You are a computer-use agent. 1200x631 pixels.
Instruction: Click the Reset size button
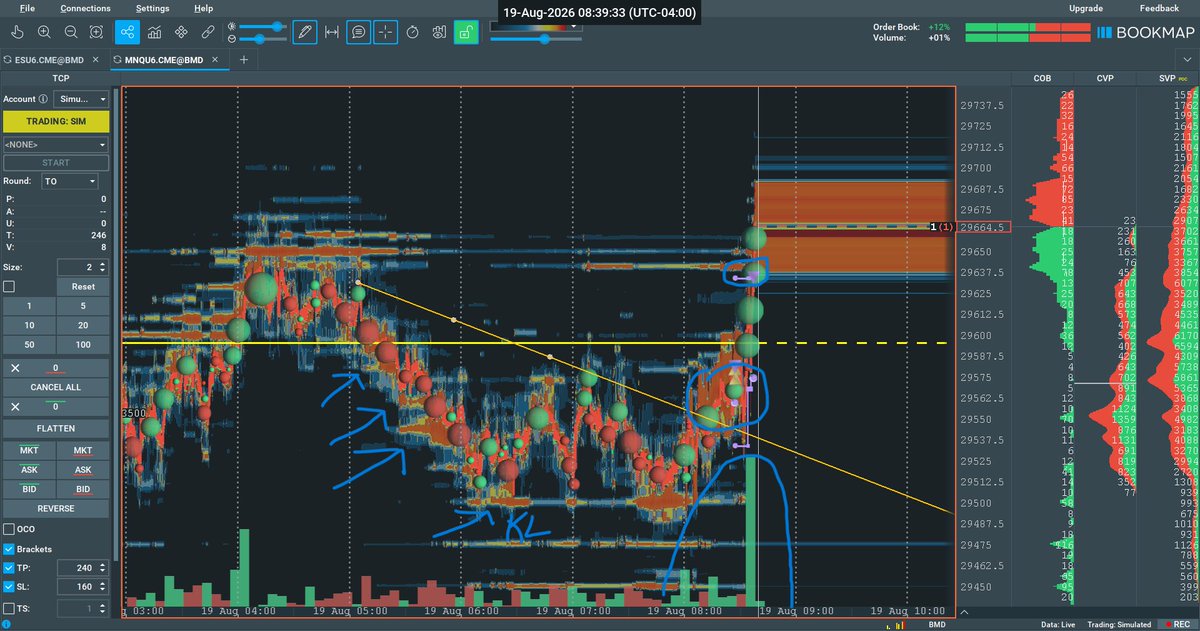click(x=83, y=286)
